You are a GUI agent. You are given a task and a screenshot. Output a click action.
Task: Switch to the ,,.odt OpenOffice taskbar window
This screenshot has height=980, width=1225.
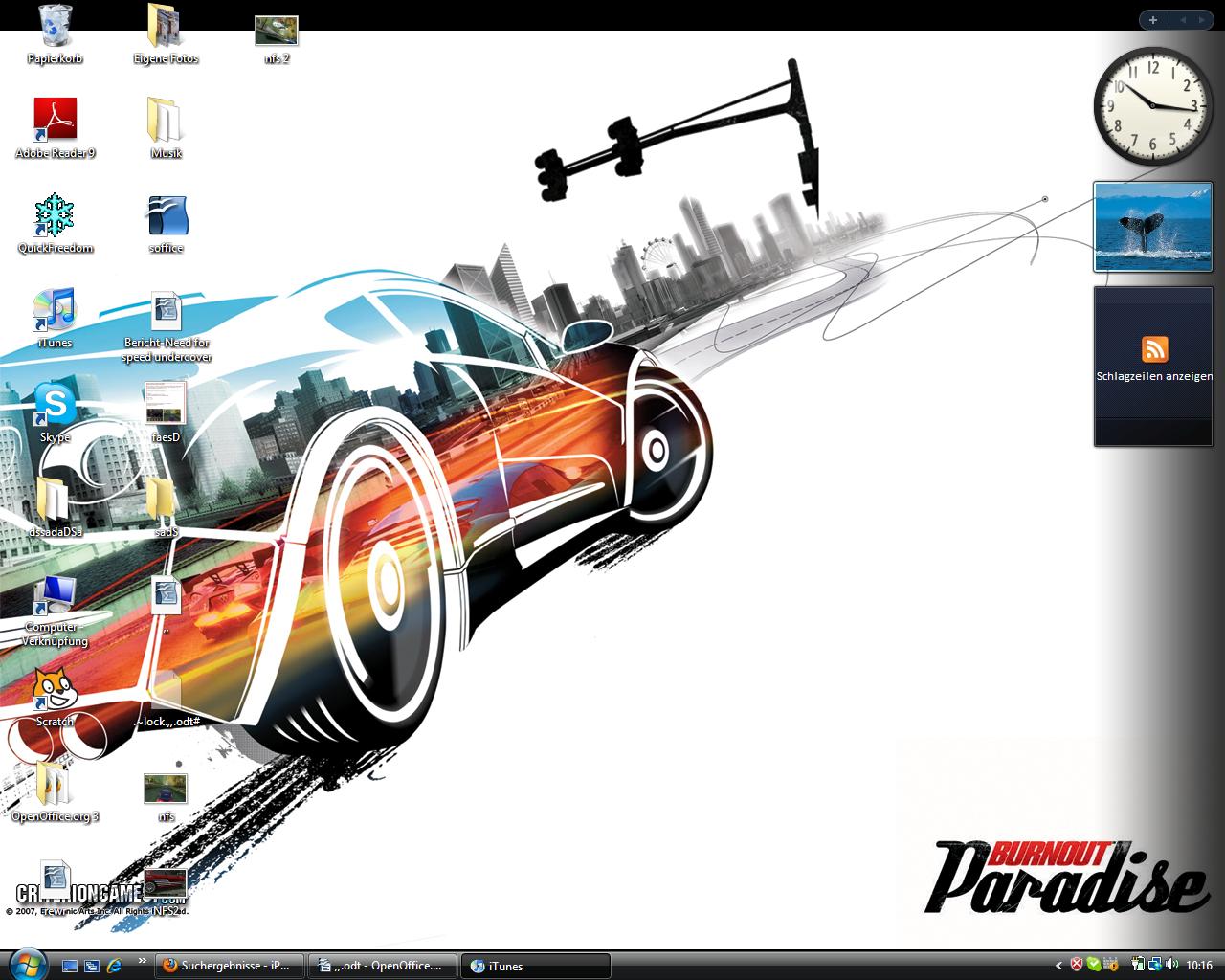click(x=383, y=966)
